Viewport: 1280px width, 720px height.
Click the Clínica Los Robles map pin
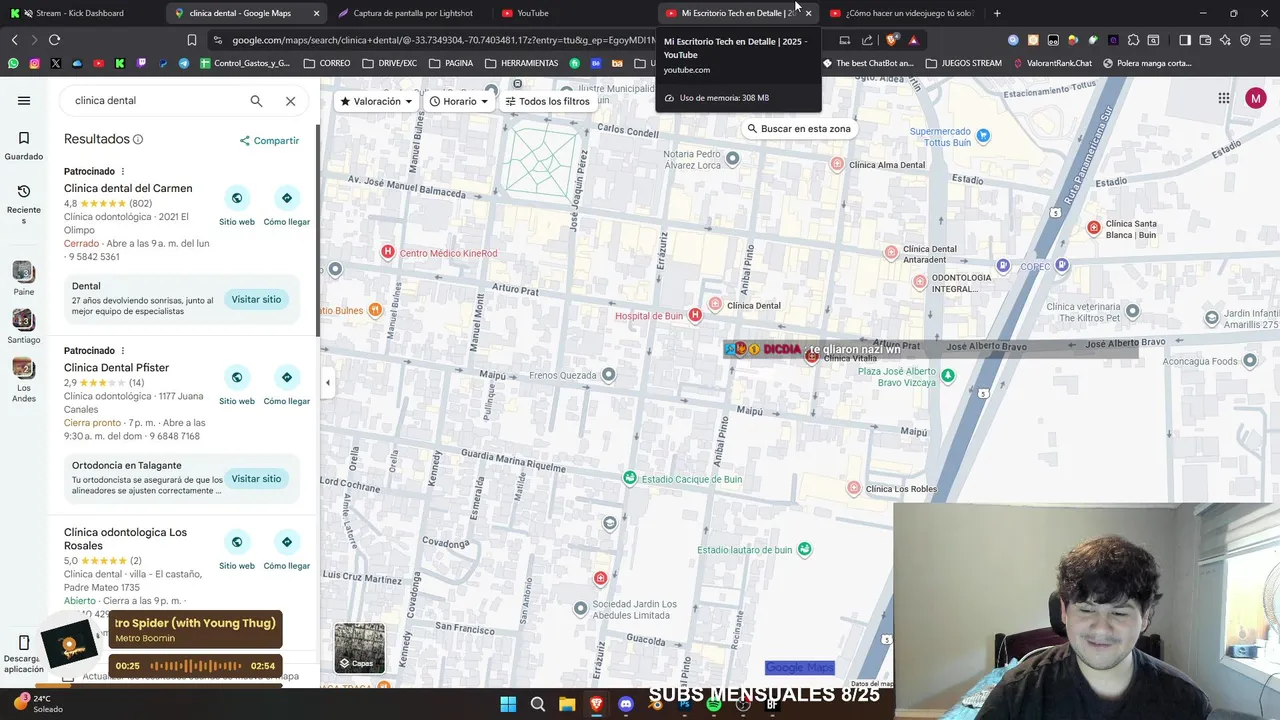point(853,488)
